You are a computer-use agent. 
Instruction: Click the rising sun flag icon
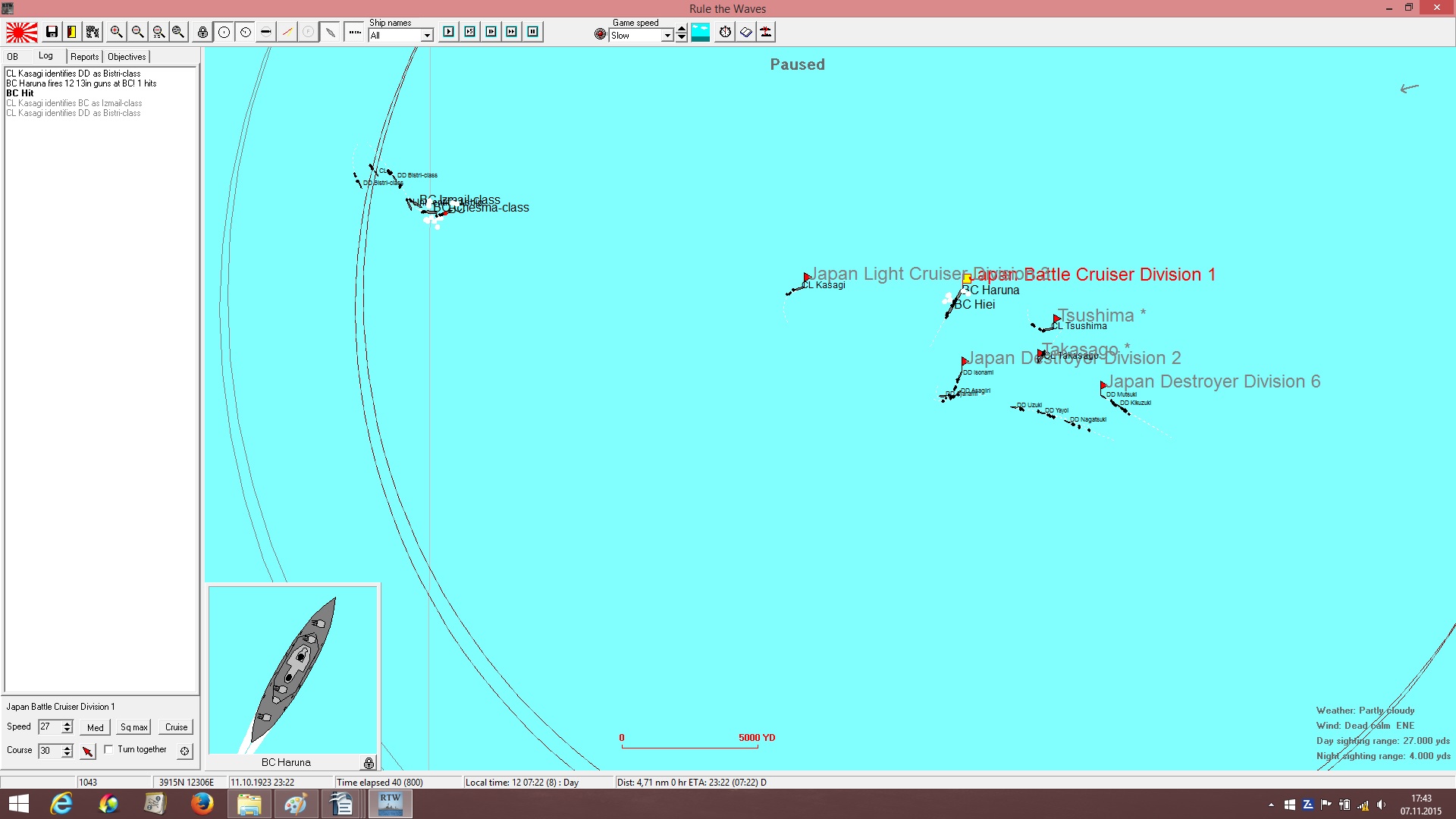(x=22, y=33)
